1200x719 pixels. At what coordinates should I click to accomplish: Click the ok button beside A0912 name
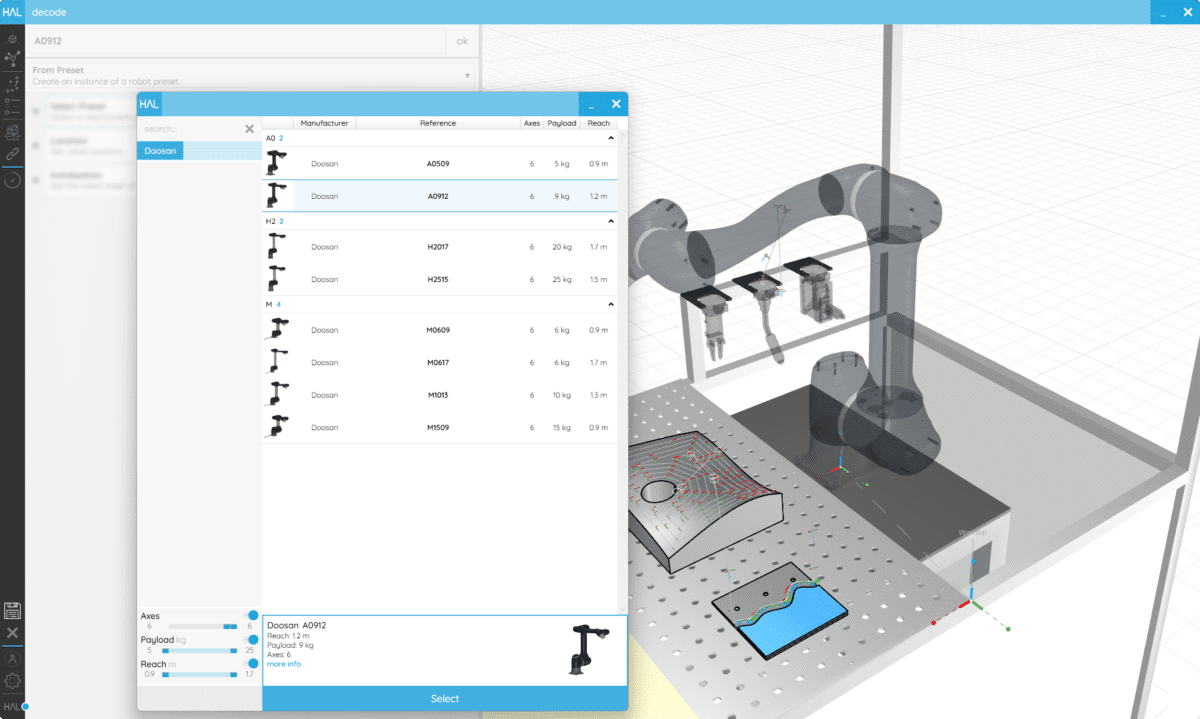point(462,41)
